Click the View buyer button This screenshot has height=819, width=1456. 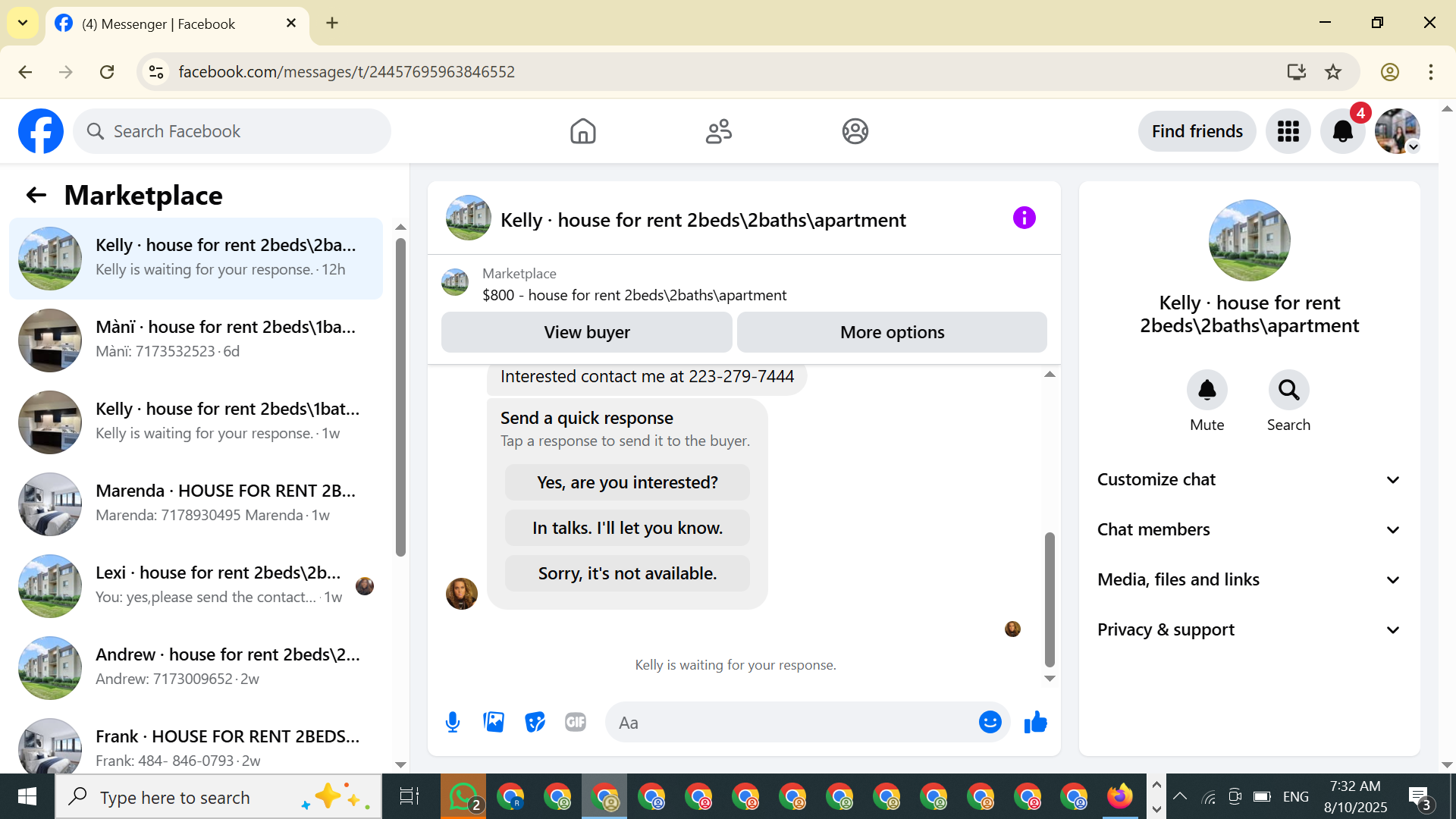tap(586, 333)
